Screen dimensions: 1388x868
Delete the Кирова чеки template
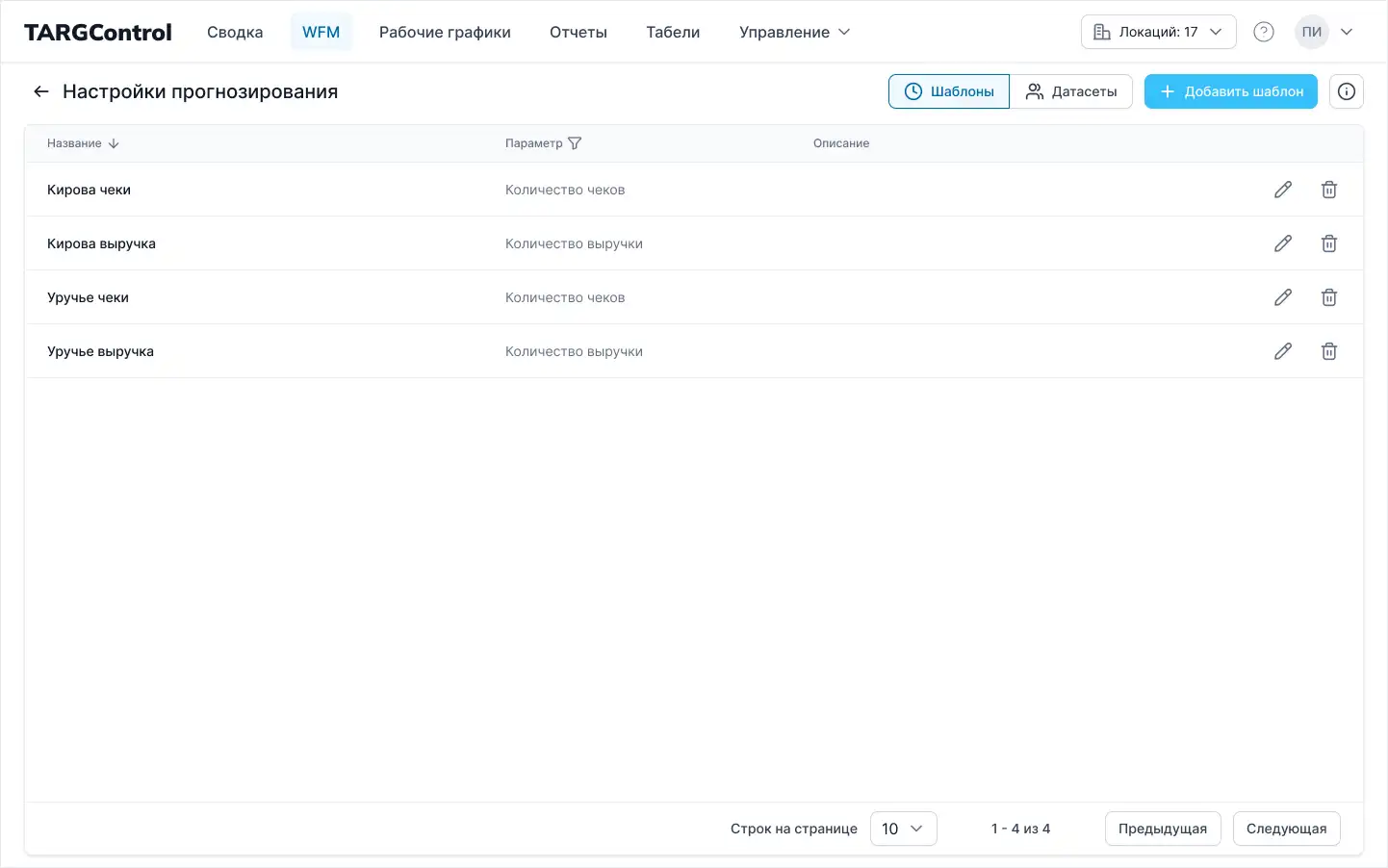click(1329, 190)
